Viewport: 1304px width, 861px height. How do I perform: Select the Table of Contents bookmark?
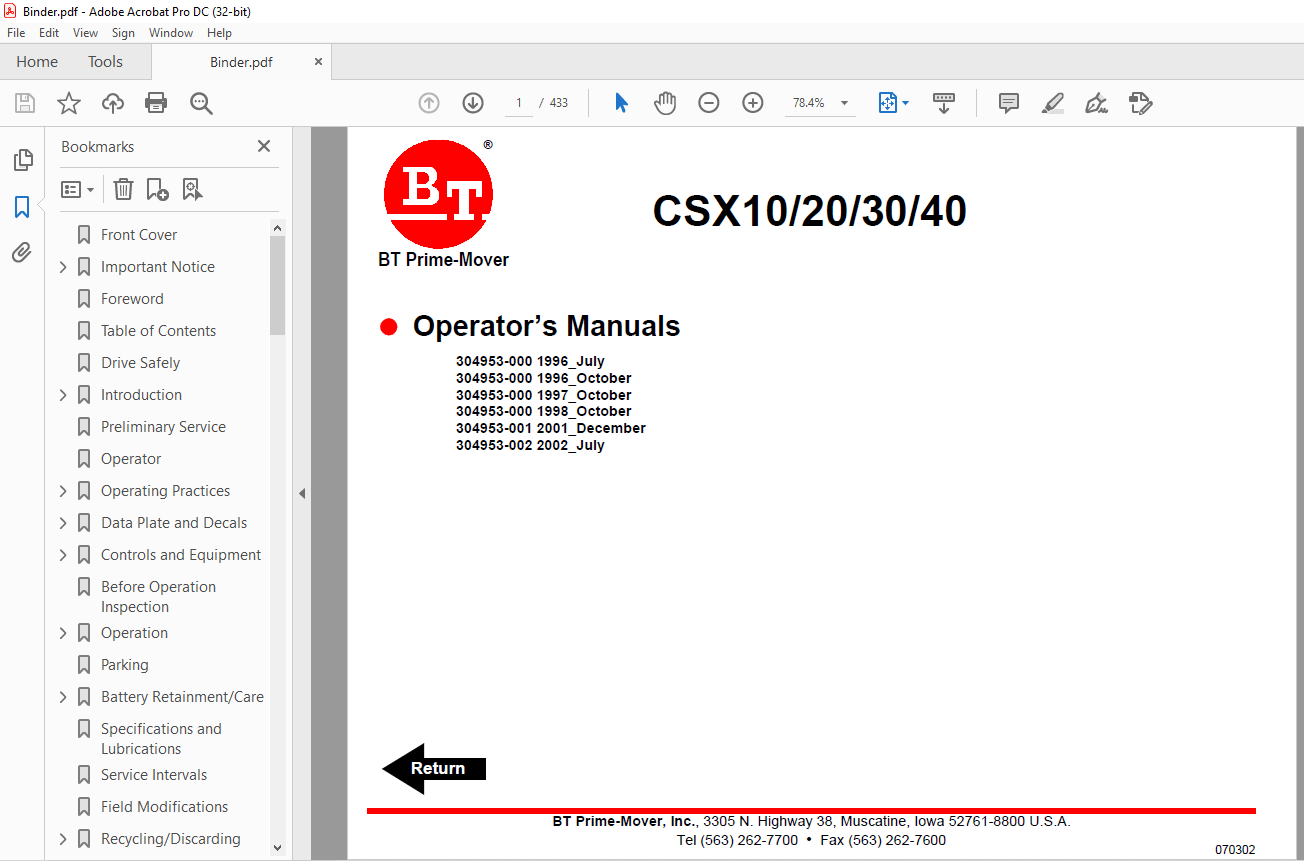[x=158, y=331]
